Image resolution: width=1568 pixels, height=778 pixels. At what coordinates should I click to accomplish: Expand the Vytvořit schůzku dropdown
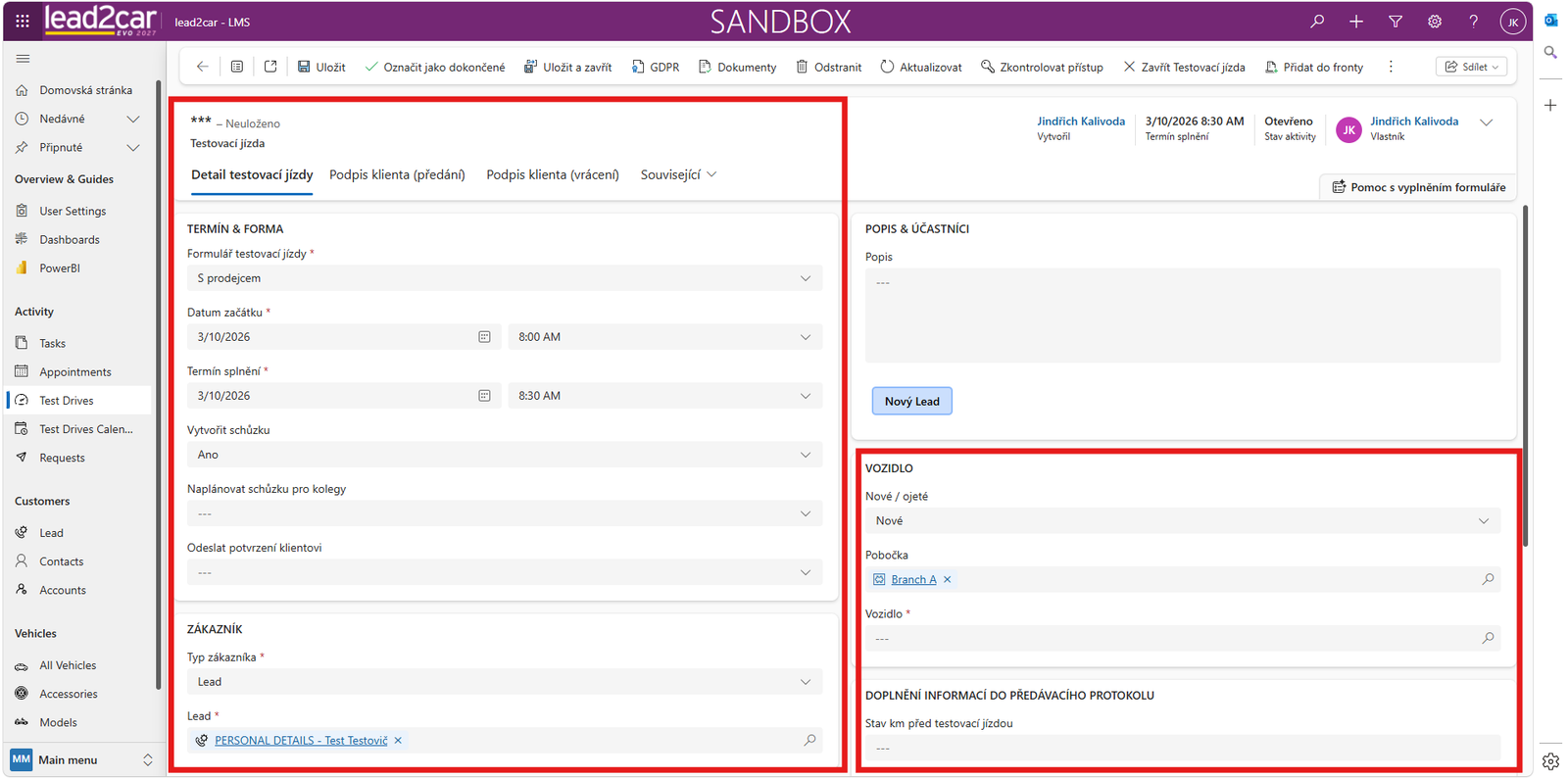(505, 455)
